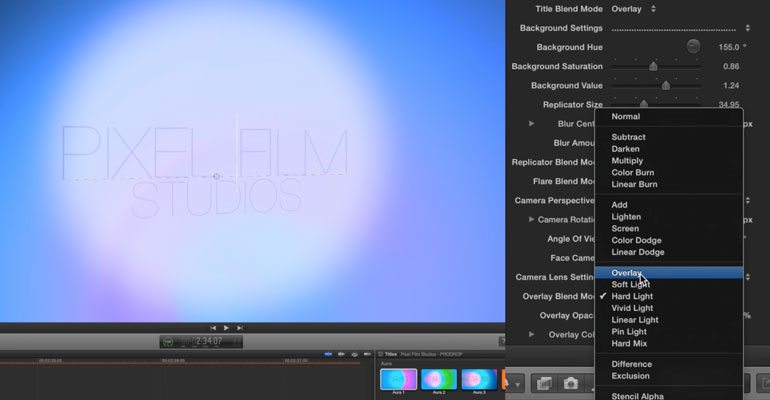Toggle the blue skimming icon above timeline
This screenshot has height=400, width=770.
(328, 354)
